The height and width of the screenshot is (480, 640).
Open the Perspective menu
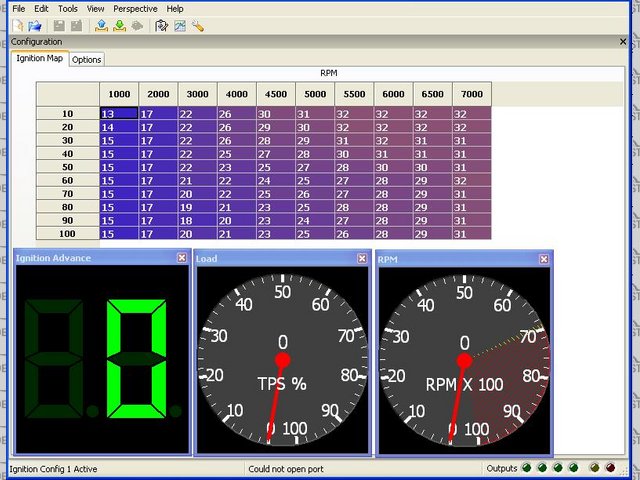coord(134,8)
